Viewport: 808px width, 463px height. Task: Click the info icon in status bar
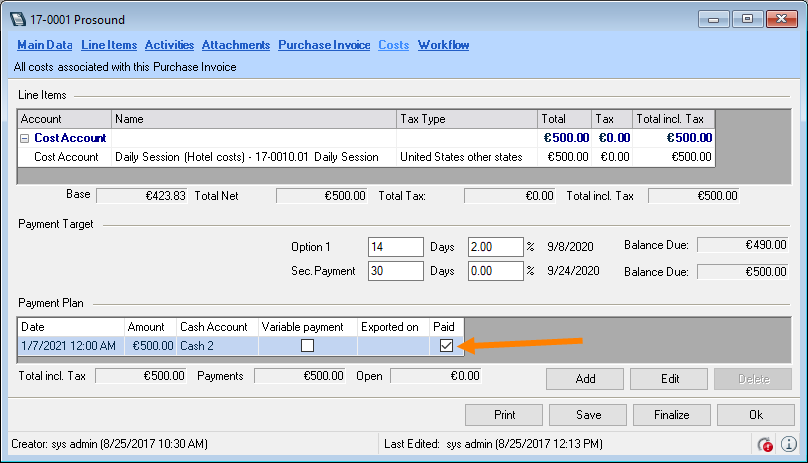pos(788,444)
